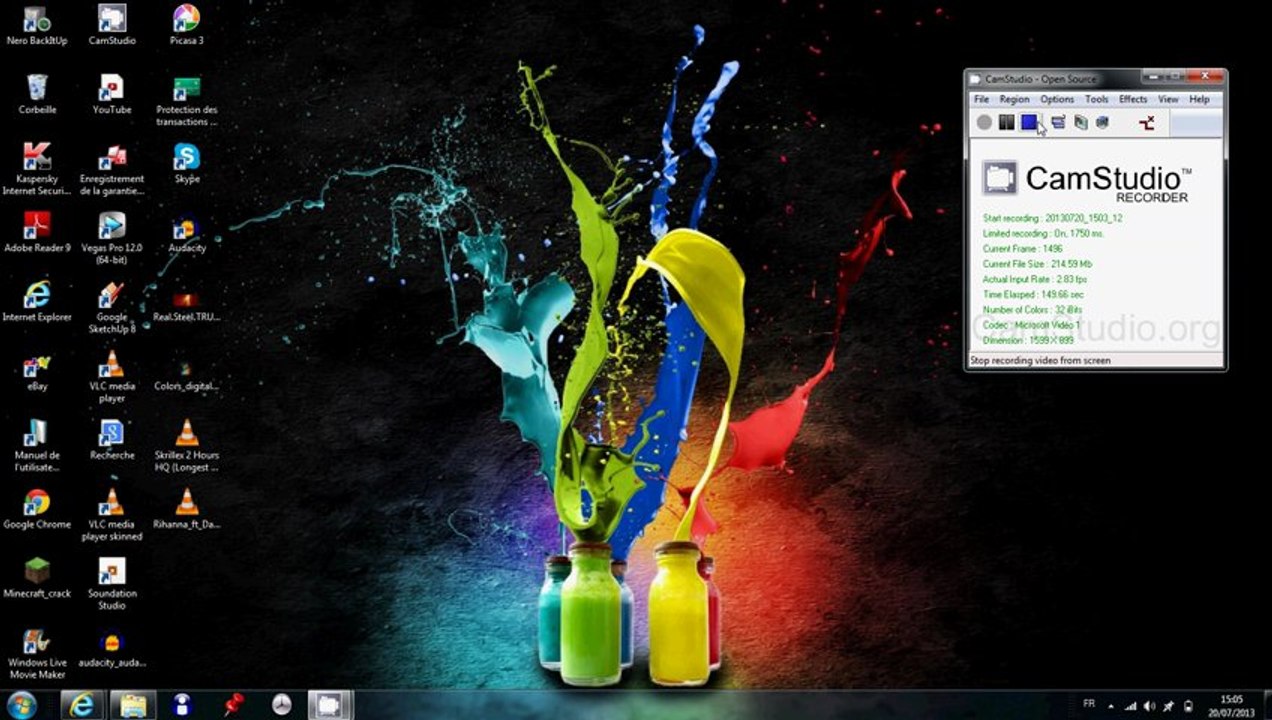Select the Rihanna_ft_Da file icon

point(187,508)
